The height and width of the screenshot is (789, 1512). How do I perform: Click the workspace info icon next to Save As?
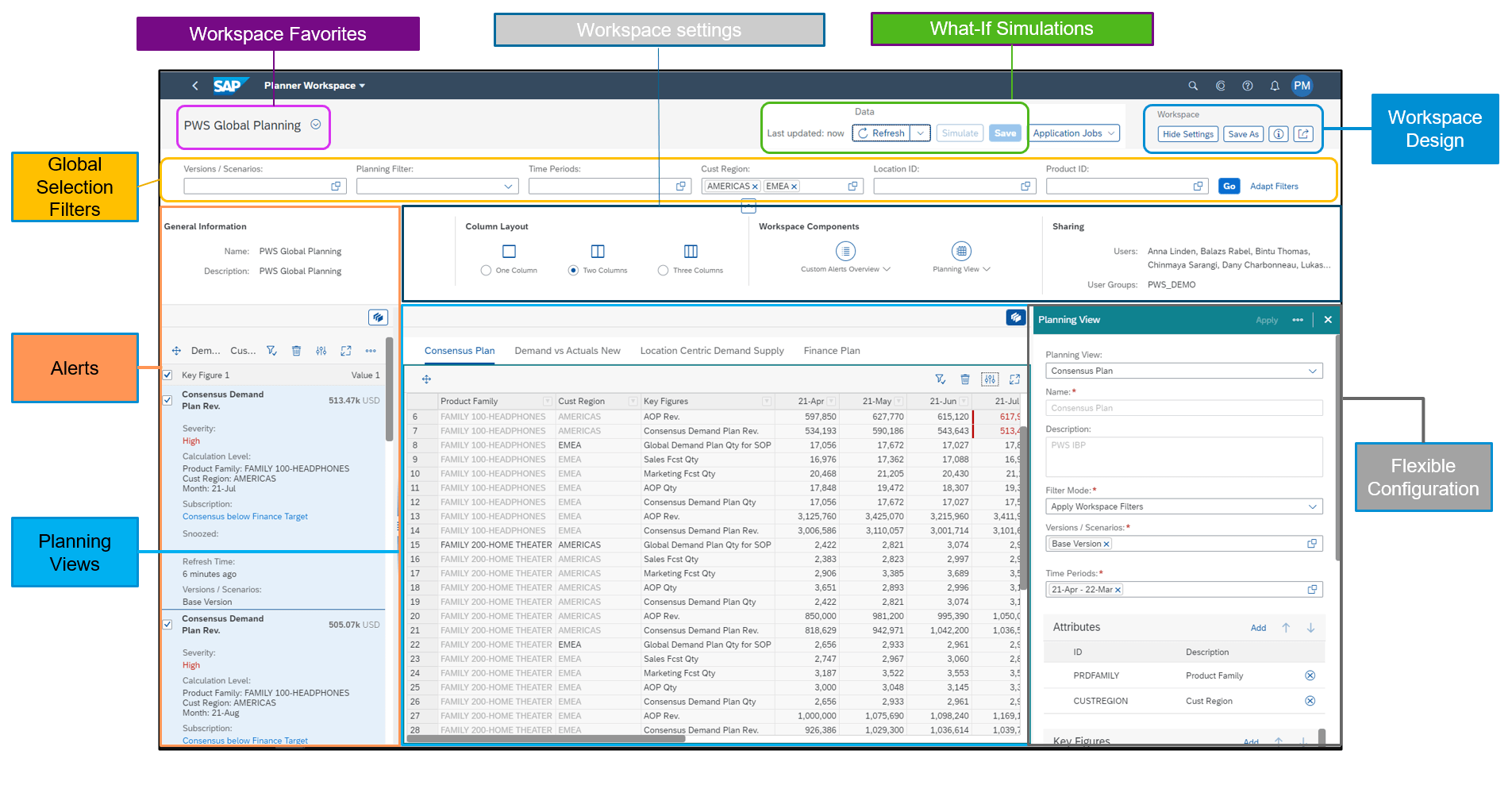point(1278,134)
